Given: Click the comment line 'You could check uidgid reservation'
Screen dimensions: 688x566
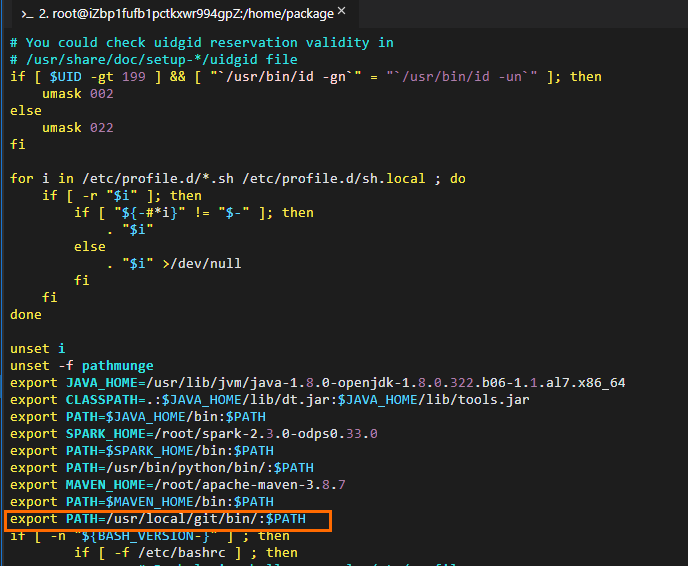Looking at the screenshot, I should coord(202,43).
